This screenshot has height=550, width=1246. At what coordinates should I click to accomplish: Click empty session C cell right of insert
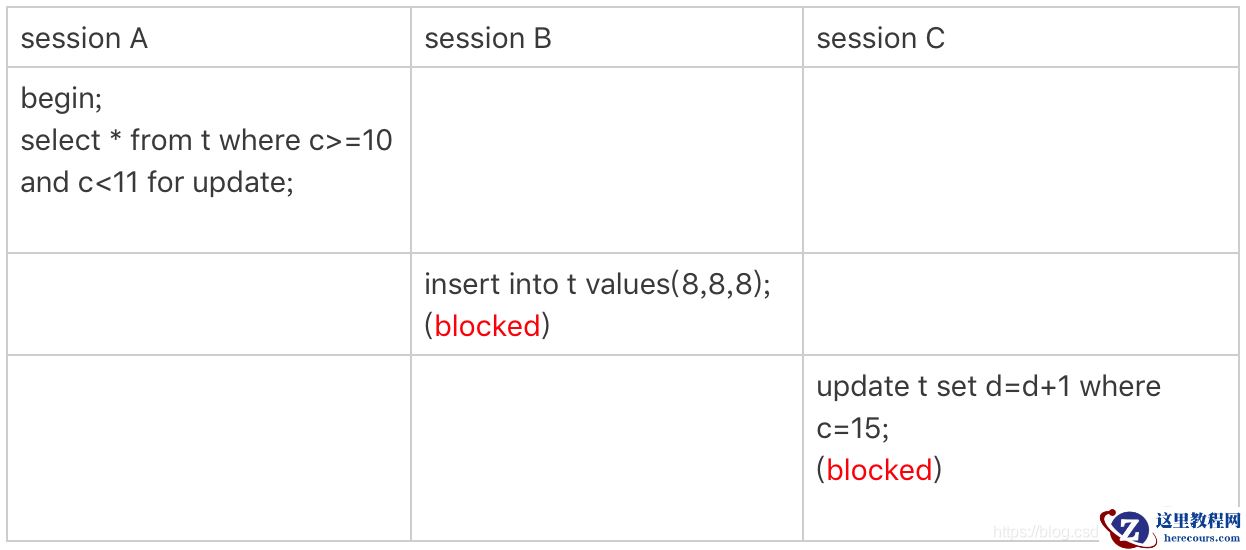[1020, 304]
